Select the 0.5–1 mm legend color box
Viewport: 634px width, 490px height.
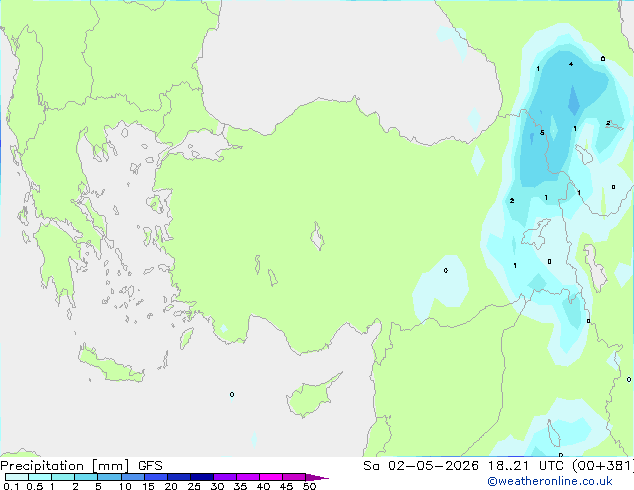pos(40,477)
